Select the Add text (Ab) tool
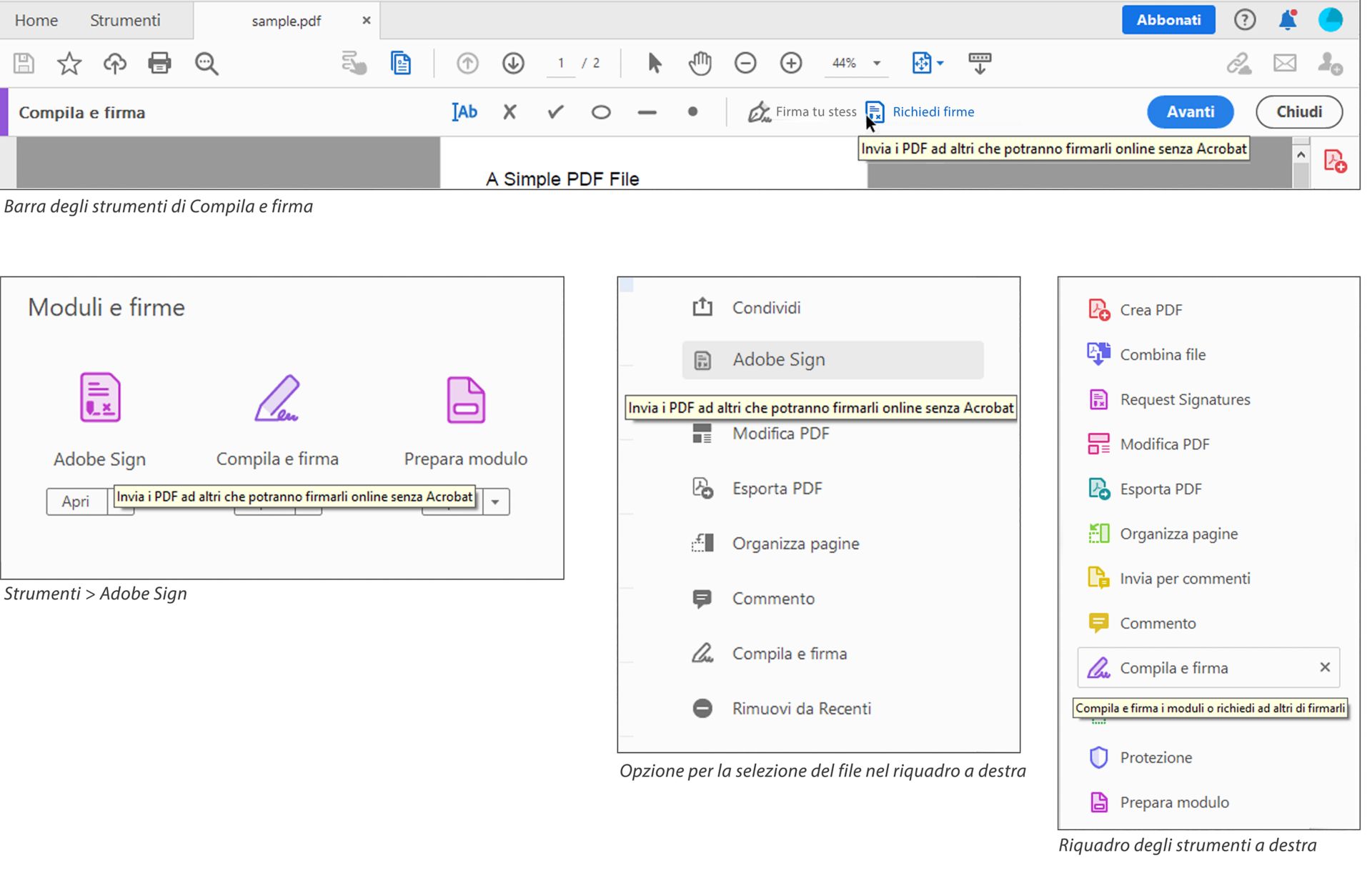The width and height of the screenshot is (1372, 873). [x=464, y=112]
